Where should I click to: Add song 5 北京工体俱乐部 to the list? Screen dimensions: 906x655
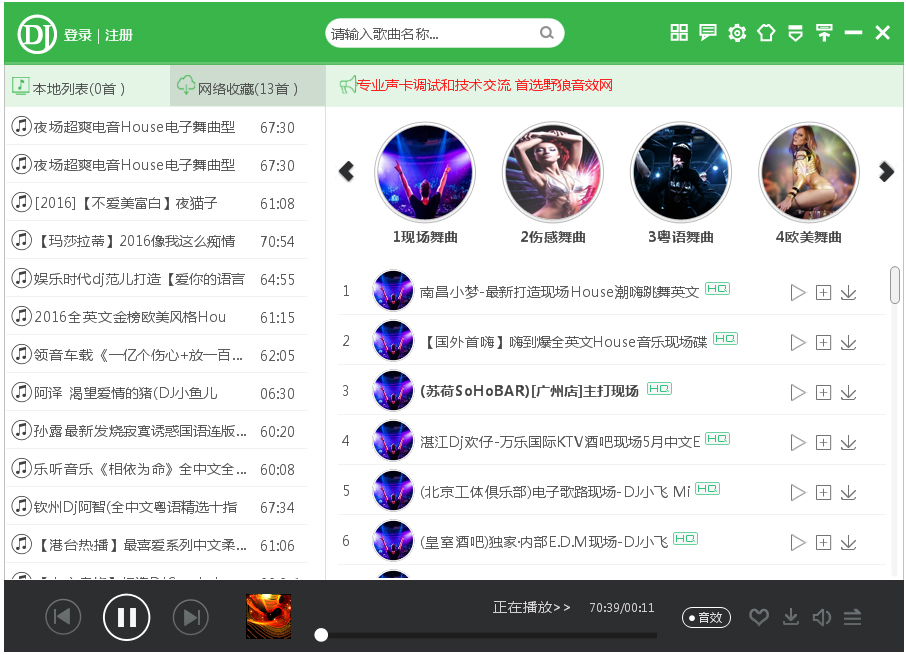click(x=823, y=493)
